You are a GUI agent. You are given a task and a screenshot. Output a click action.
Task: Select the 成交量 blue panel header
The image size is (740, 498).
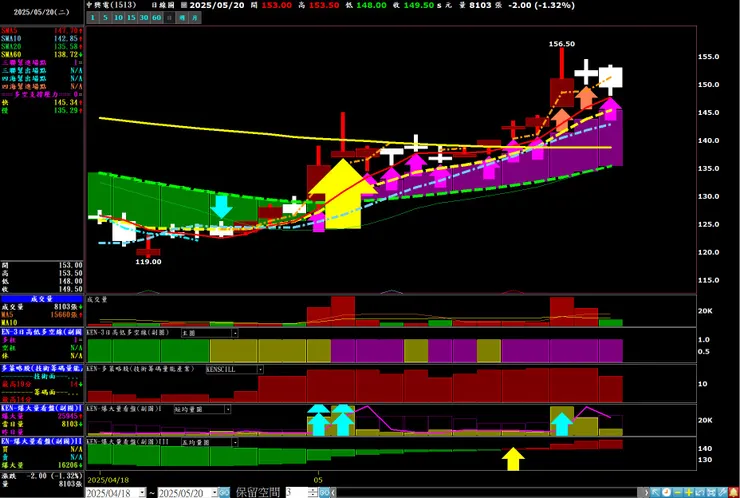point(42,299)
